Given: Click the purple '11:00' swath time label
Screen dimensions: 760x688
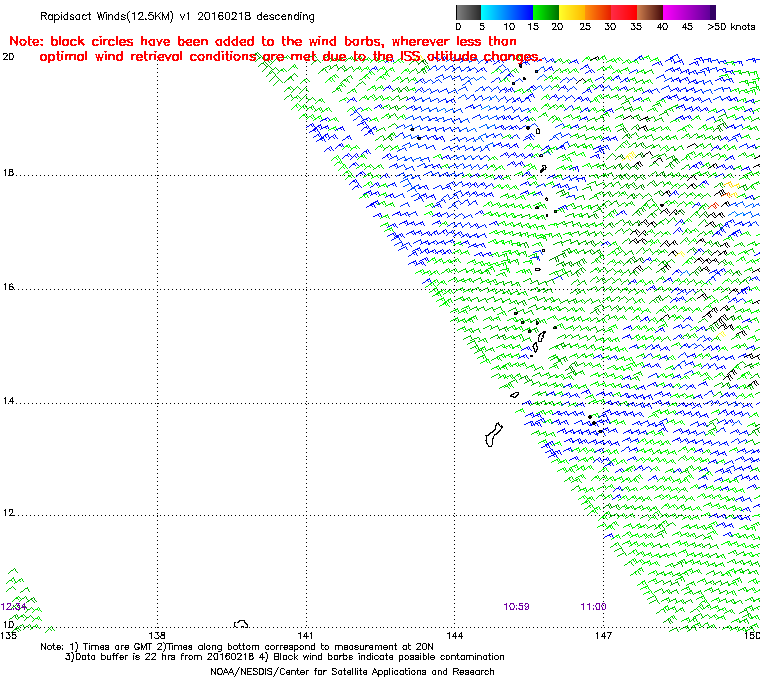Looking at the screenshot, I should 593,607.
